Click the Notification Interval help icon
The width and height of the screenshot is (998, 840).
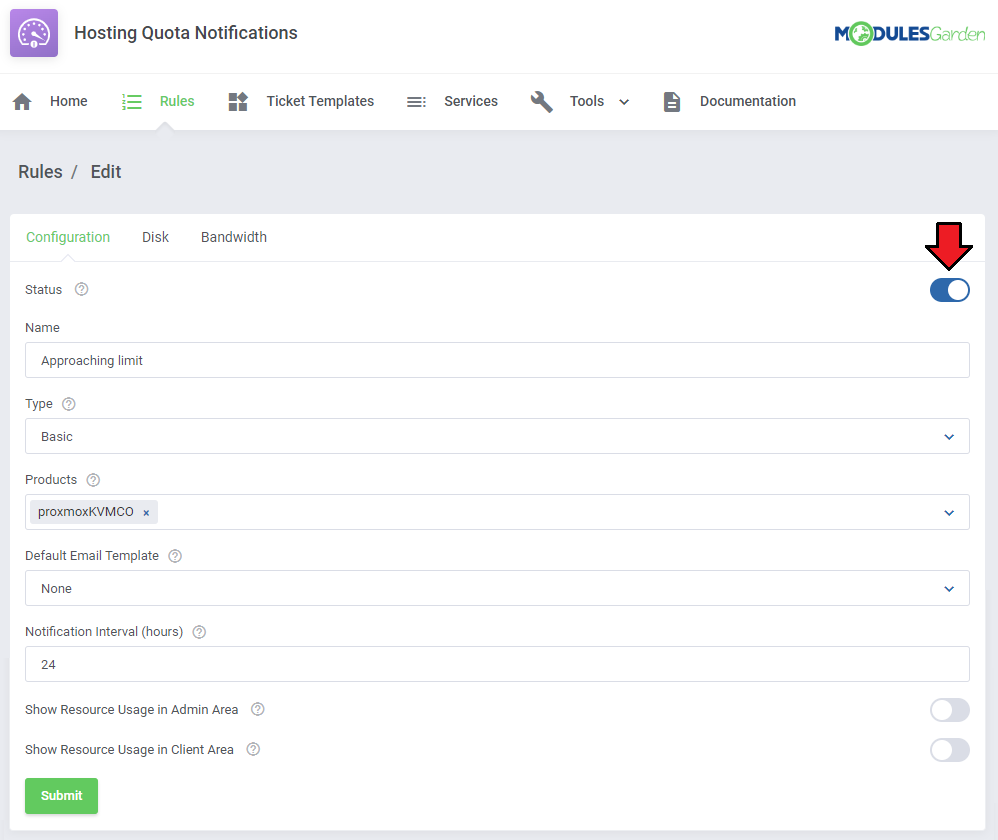point(199,632)
